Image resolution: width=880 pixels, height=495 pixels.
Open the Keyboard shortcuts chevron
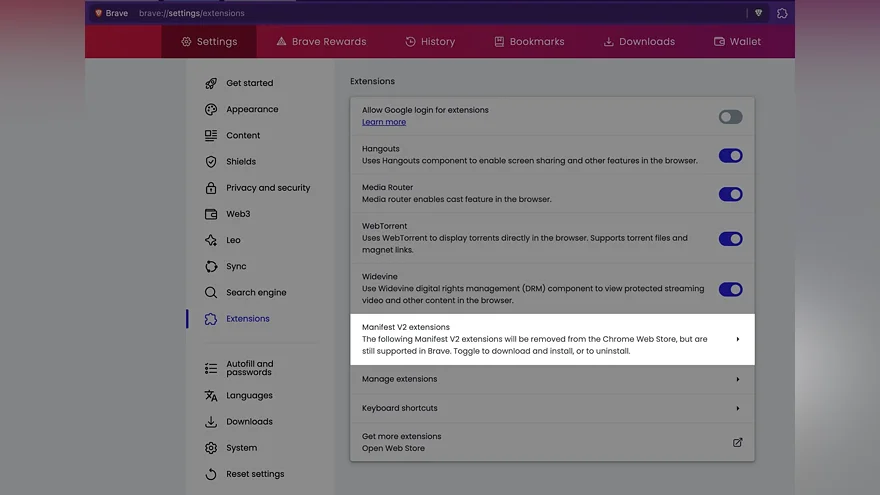coord(738,408)
